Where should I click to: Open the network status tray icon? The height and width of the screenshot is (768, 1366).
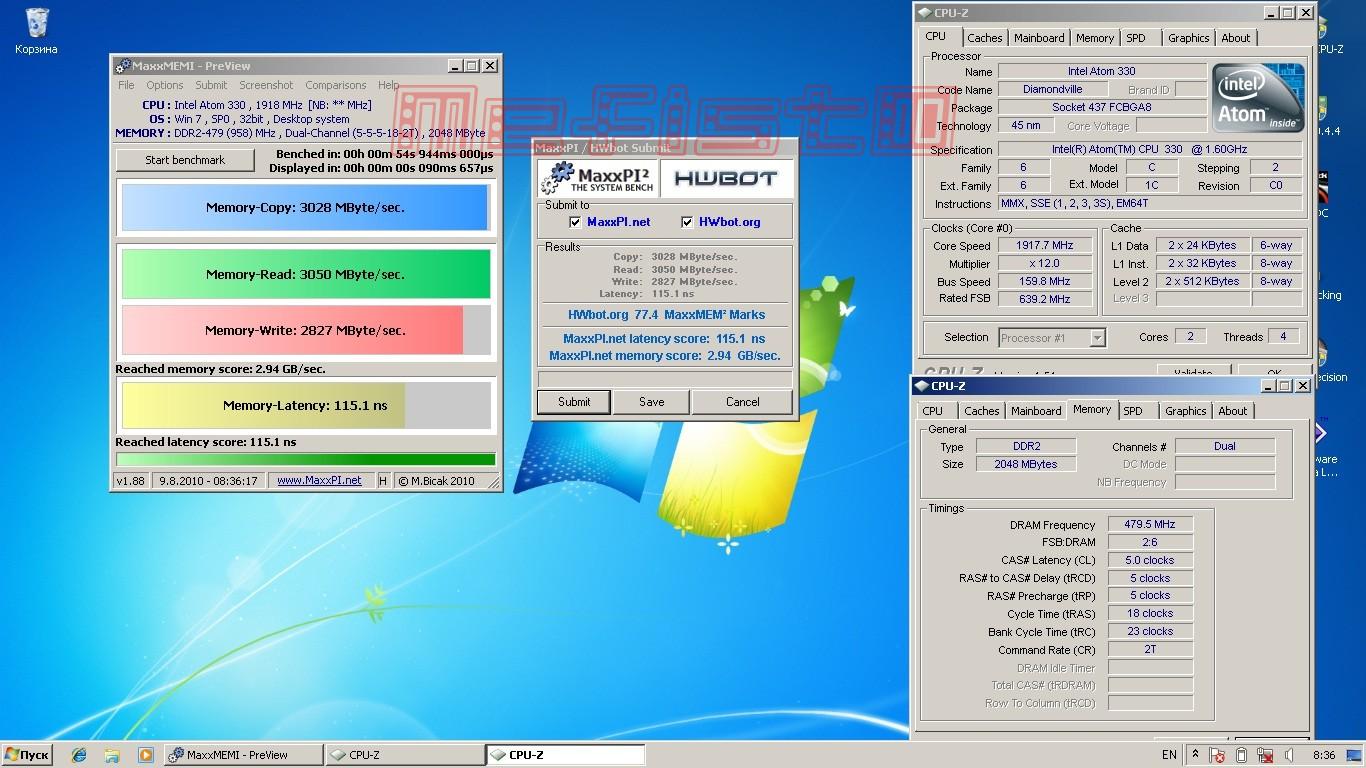click(1265, 755)
